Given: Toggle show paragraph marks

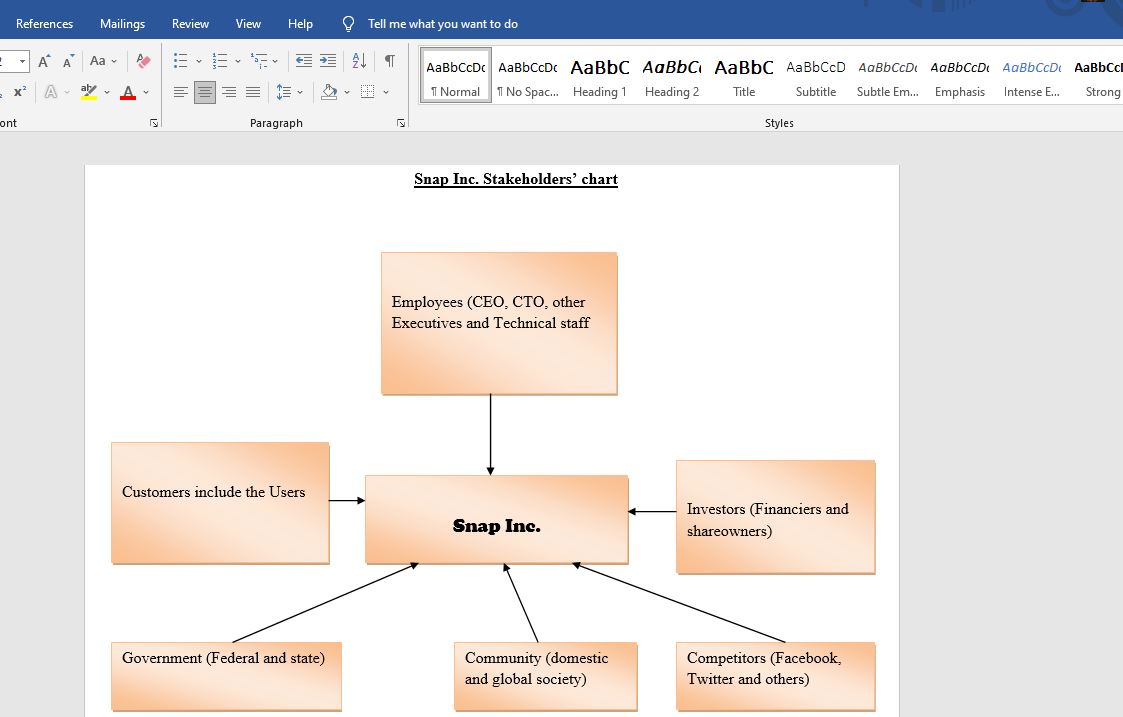Looking at the screenshot, I should coord(390,61).
